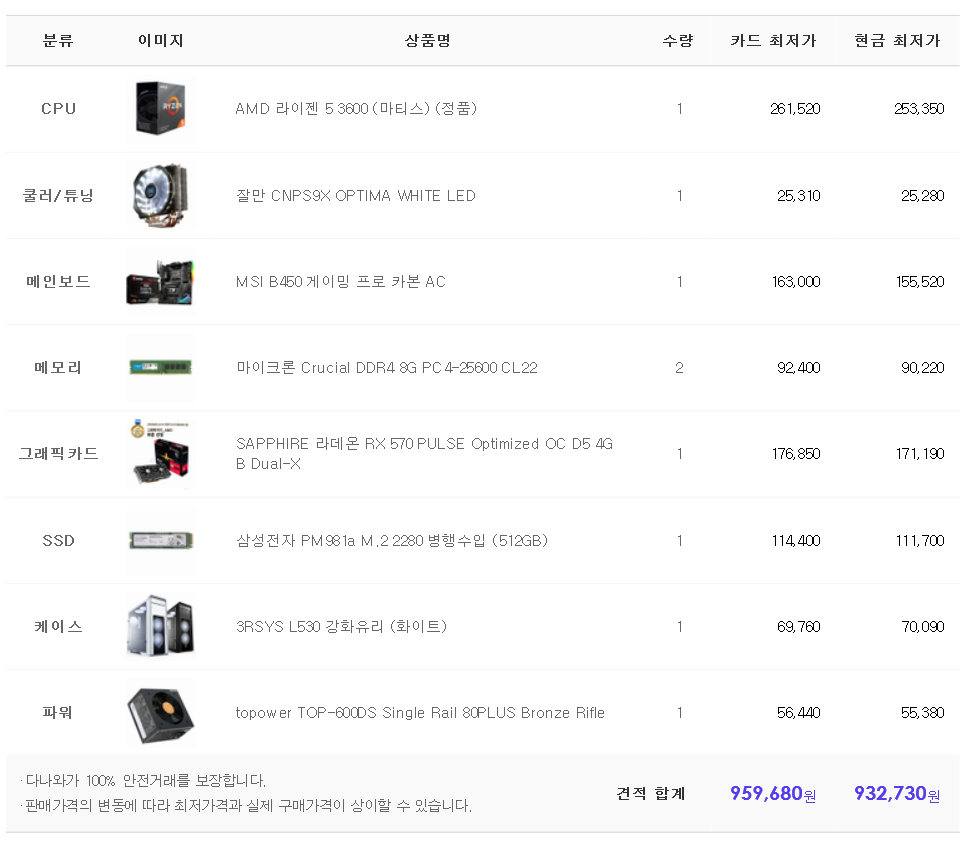The width and height of the screenshot is (971, 847).
Task: Select MSI B450 게이밍 프로 카본 AC
Action: pyautogui.click(x=340, y=282)
